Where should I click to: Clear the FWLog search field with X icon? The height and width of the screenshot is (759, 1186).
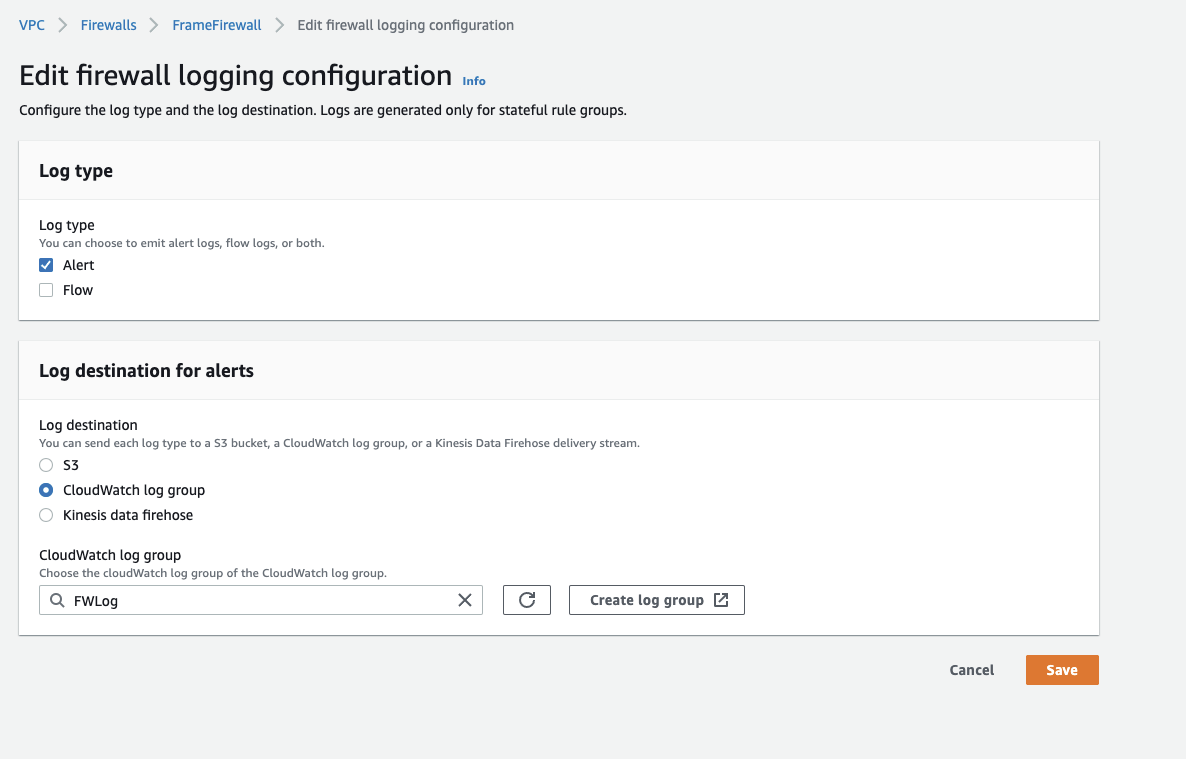(x=465, y=600)
